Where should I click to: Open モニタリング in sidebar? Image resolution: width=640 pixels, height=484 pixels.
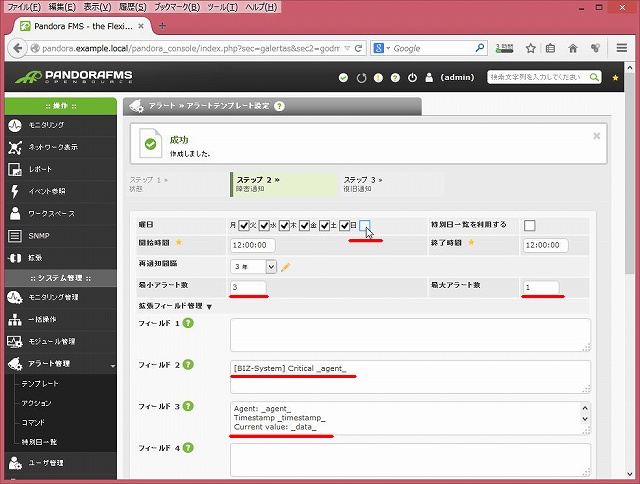pyautogui.click(x=60, y=125)
